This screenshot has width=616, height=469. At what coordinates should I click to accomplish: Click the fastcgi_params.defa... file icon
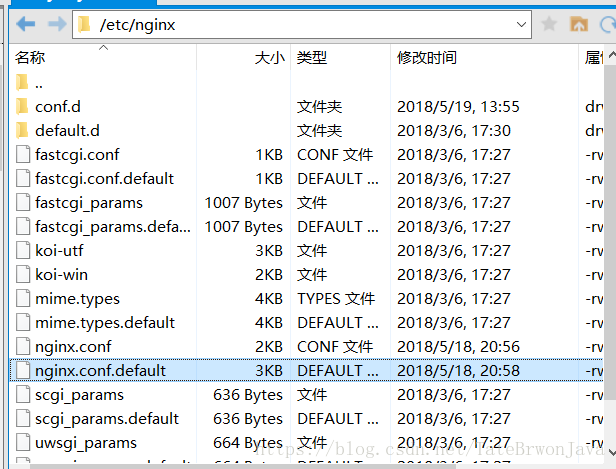point(23,226)
